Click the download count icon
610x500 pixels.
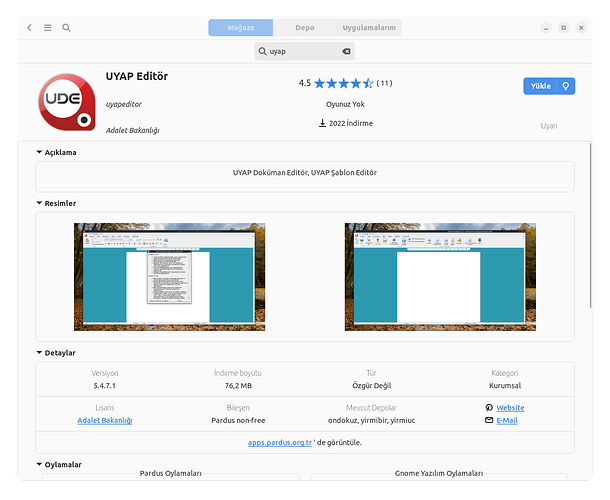tap(322, 123)
